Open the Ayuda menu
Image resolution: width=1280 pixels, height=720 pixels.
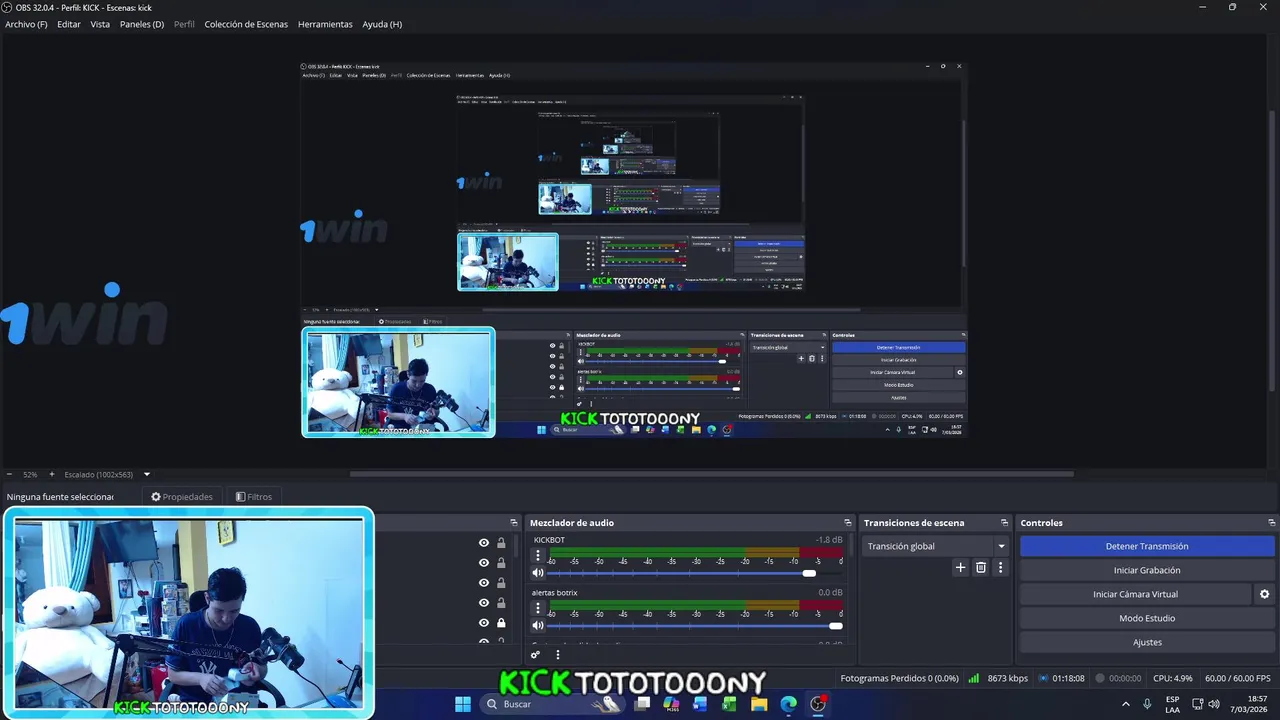(x=382, y=24)
